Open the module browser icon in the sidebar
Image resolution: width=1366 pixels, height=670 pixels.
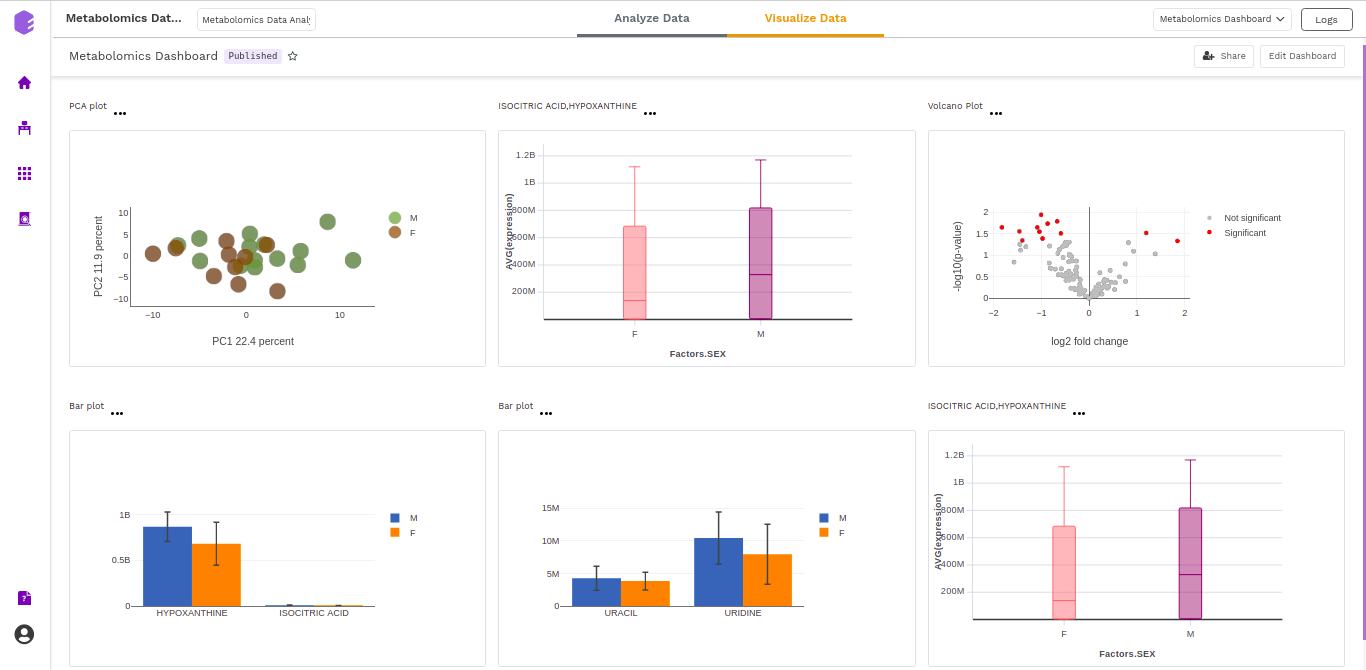tap(24, 218)
